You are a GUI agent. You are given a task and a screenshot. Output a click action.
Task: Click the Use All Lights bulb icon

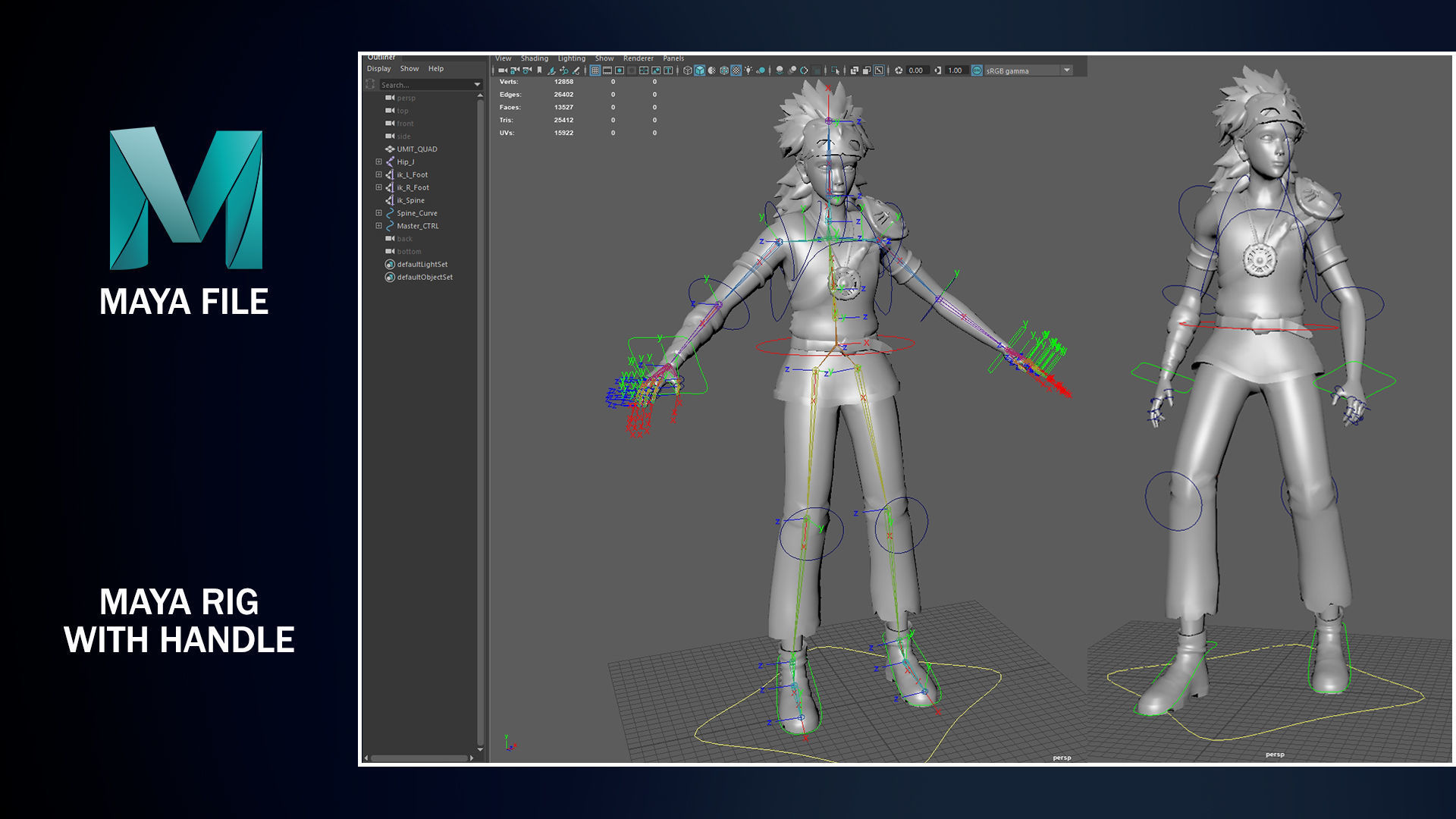click(x=748, y=70)
